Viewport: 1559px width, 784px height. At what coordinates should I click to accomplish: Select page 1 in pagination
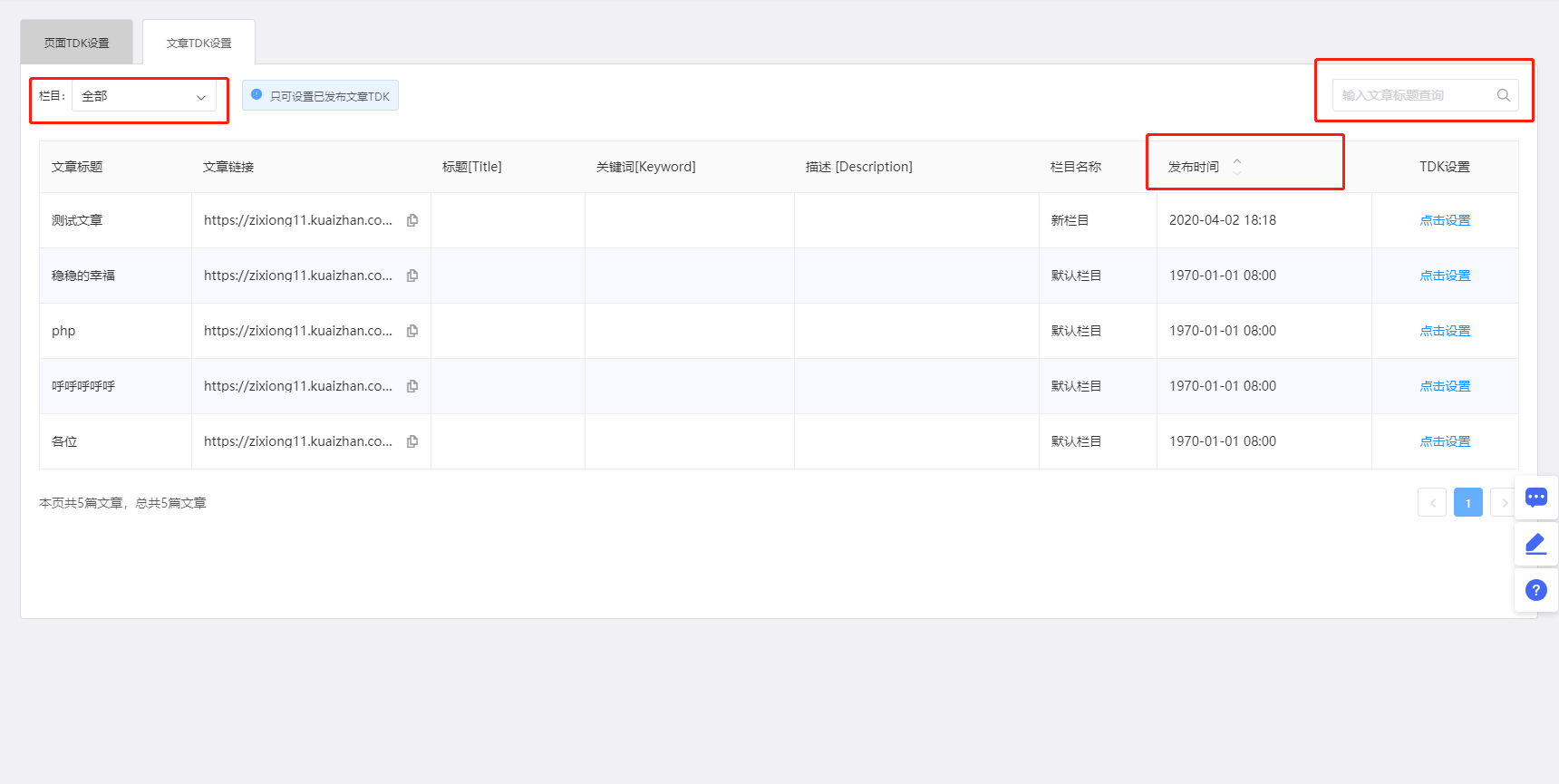pos(1467,503)
